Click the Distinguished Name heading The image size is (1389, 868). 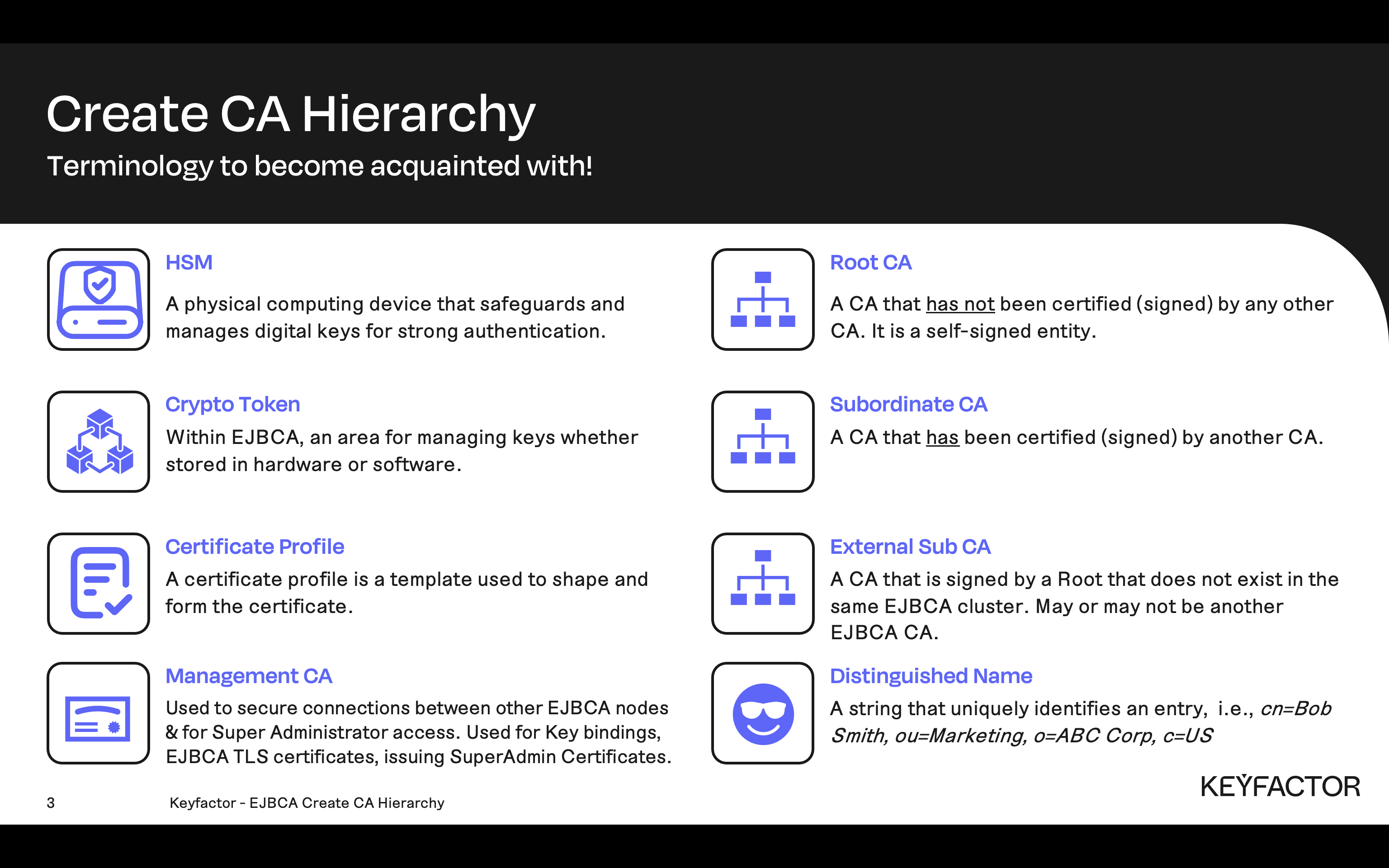pos(931,676)
